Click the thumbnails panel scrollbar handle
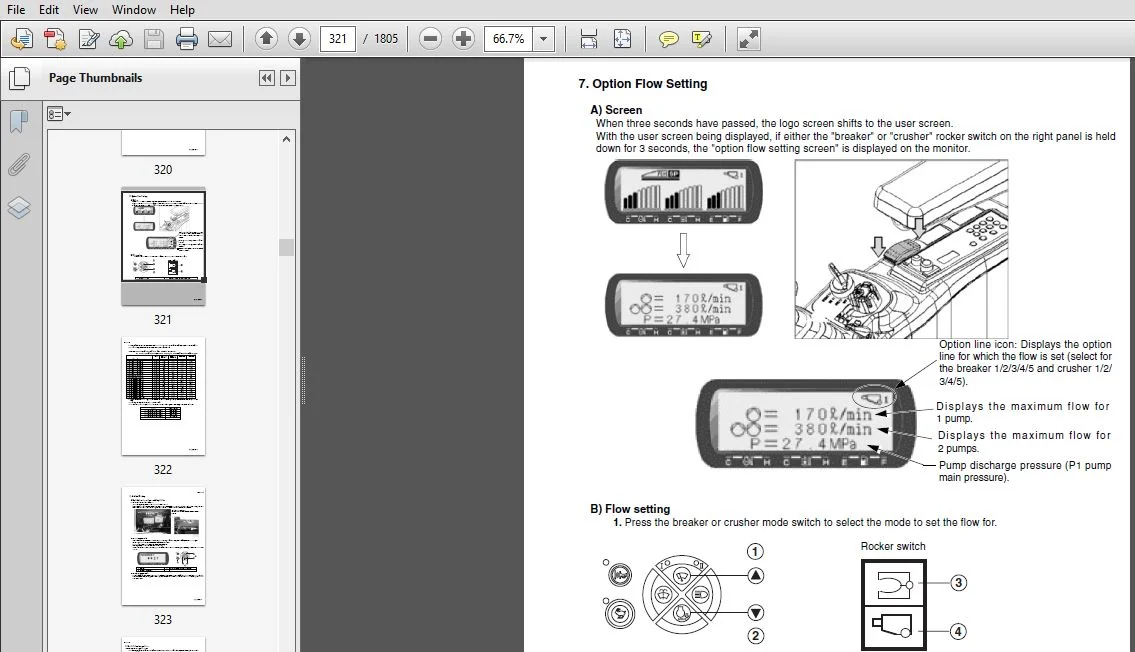The width and height of the screenshot is (1135, 652). point(287,247)
